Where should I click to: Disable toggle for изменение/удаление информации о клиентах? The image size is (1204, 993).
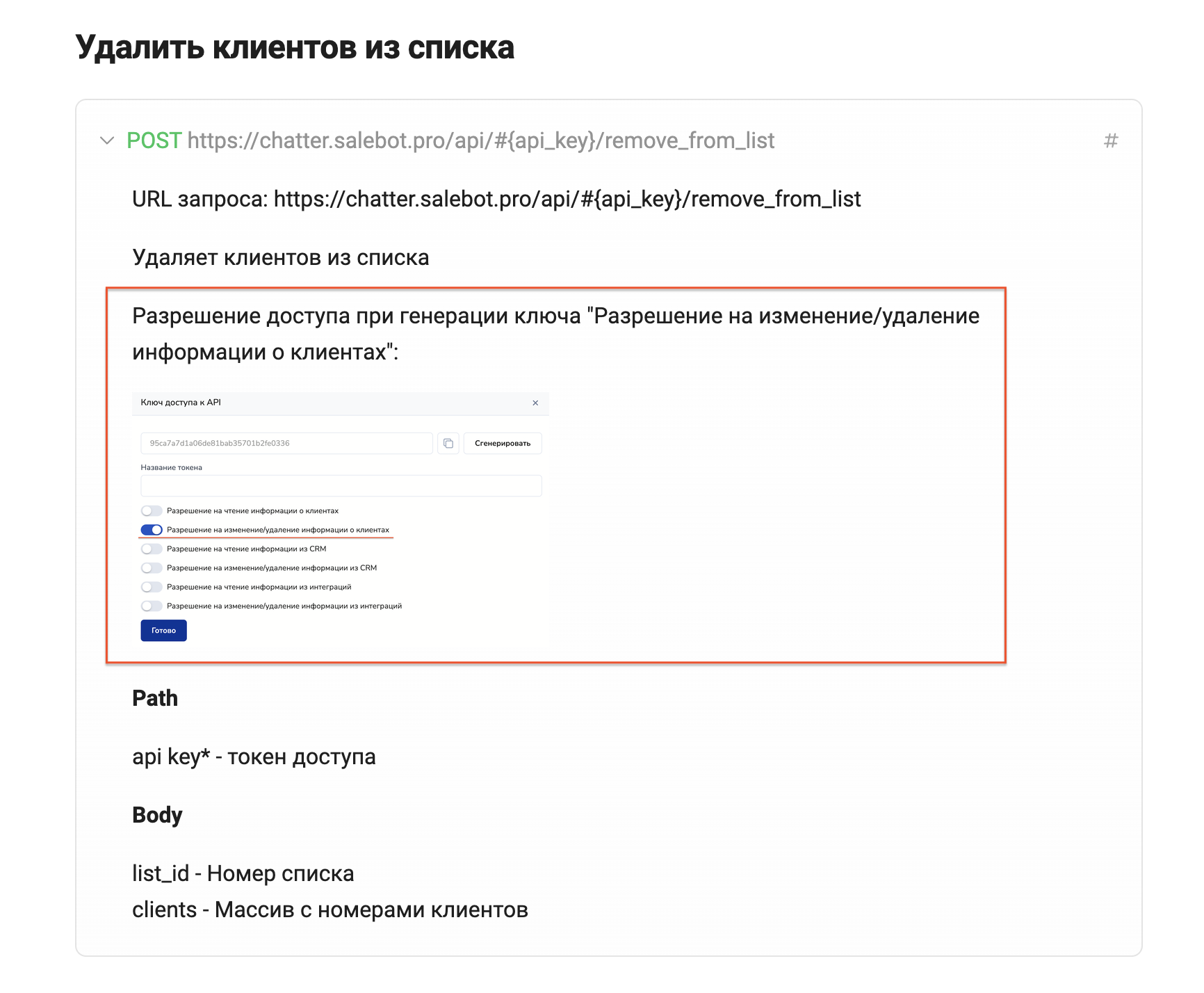152,530
